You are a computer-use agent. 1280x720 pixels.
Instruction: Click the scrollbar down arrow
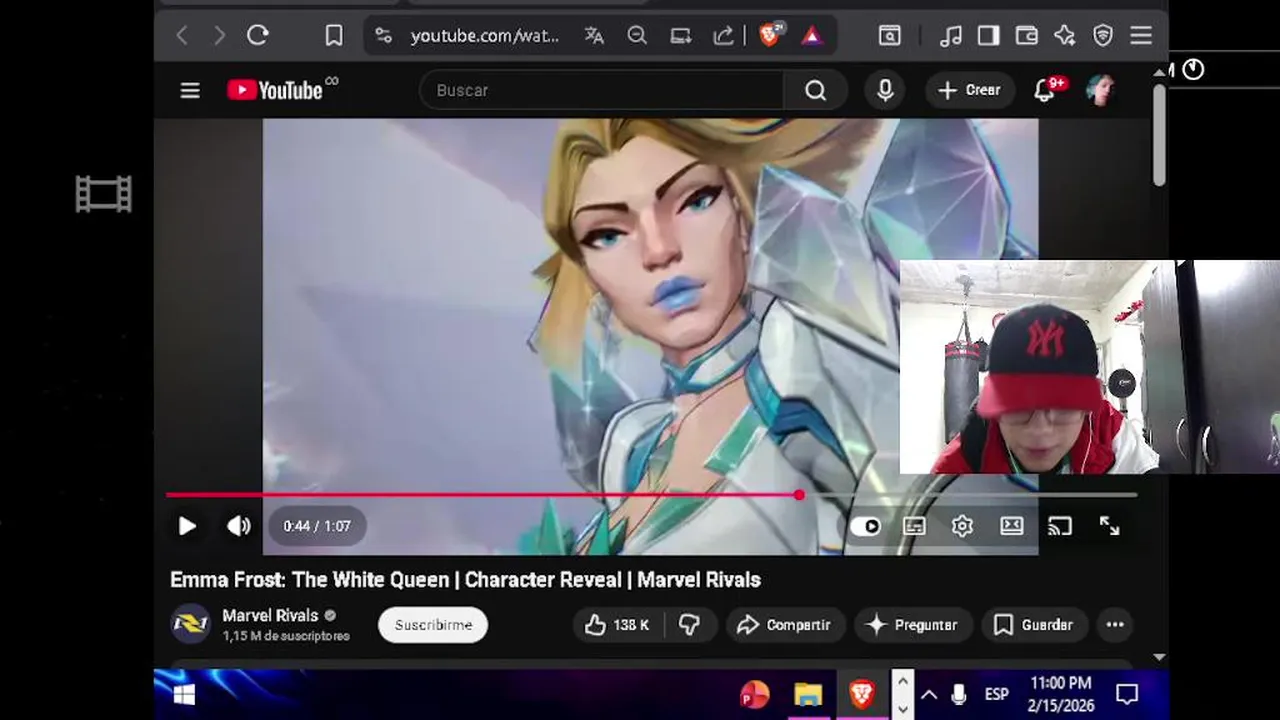pos(1159,657)
